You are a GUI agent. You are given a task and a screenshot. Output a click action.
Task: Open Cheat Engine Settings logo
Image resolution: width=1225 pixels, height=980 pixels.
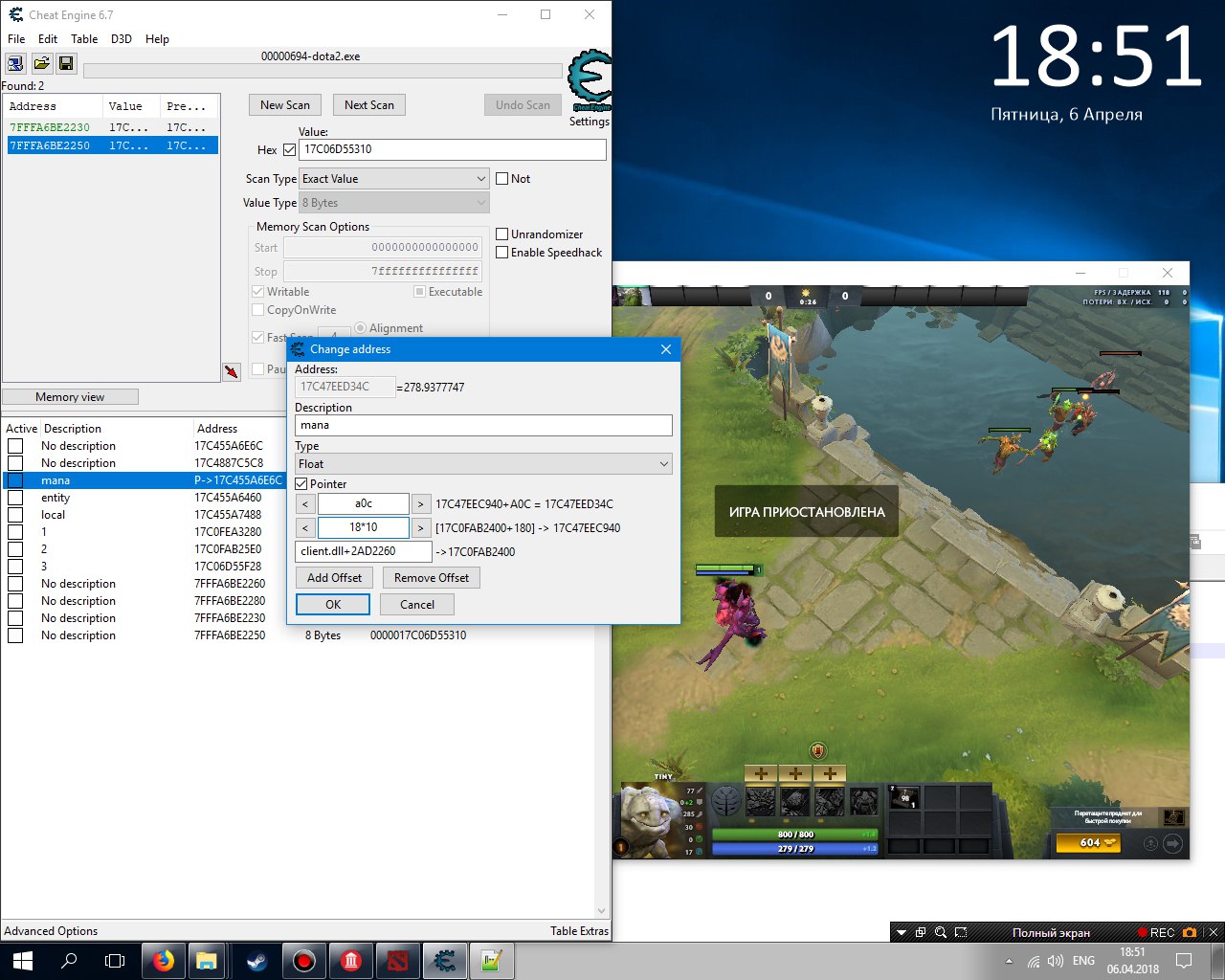[x=589, y=83]
